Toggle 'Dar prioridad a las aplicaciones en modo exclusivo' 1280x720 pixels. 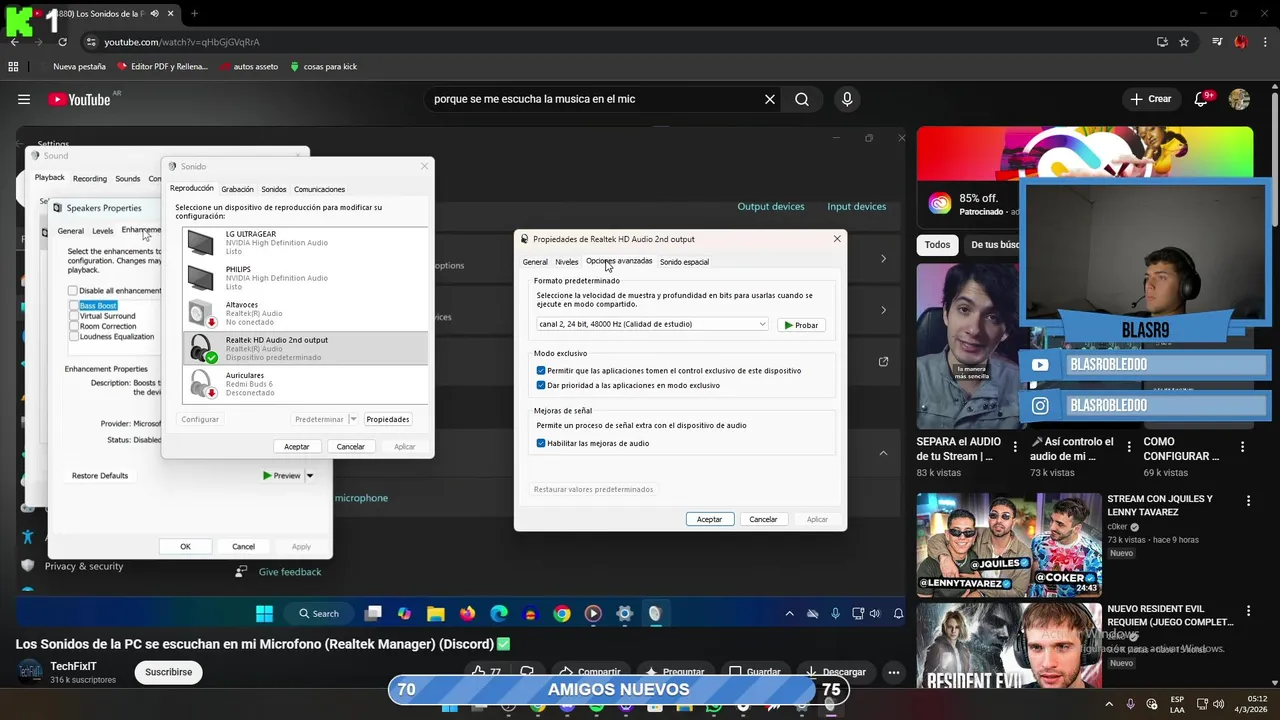(541, 385)
